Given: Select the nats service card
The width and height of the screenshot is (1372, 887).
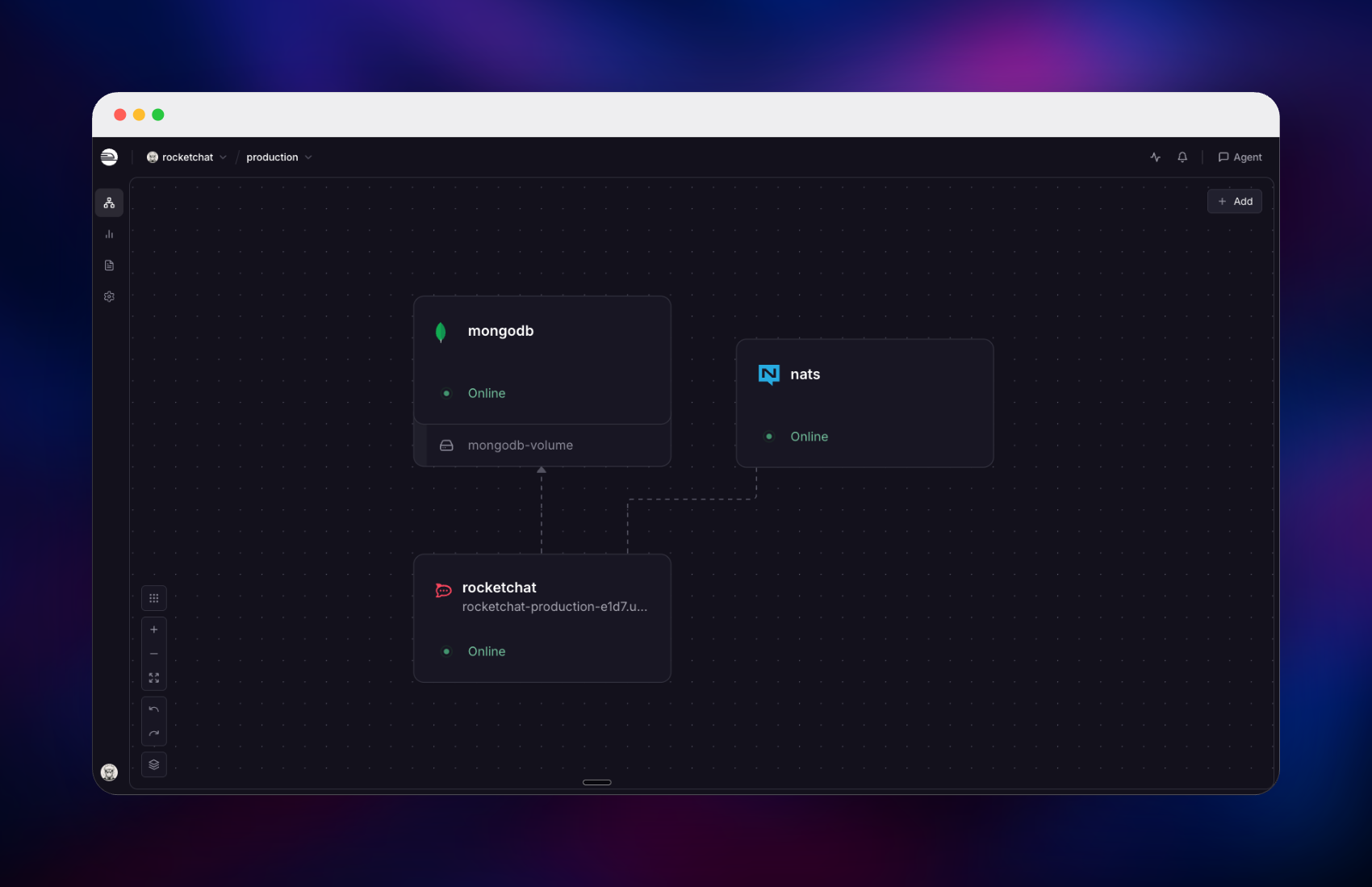Looking at the screenshot, I should 864,403.
